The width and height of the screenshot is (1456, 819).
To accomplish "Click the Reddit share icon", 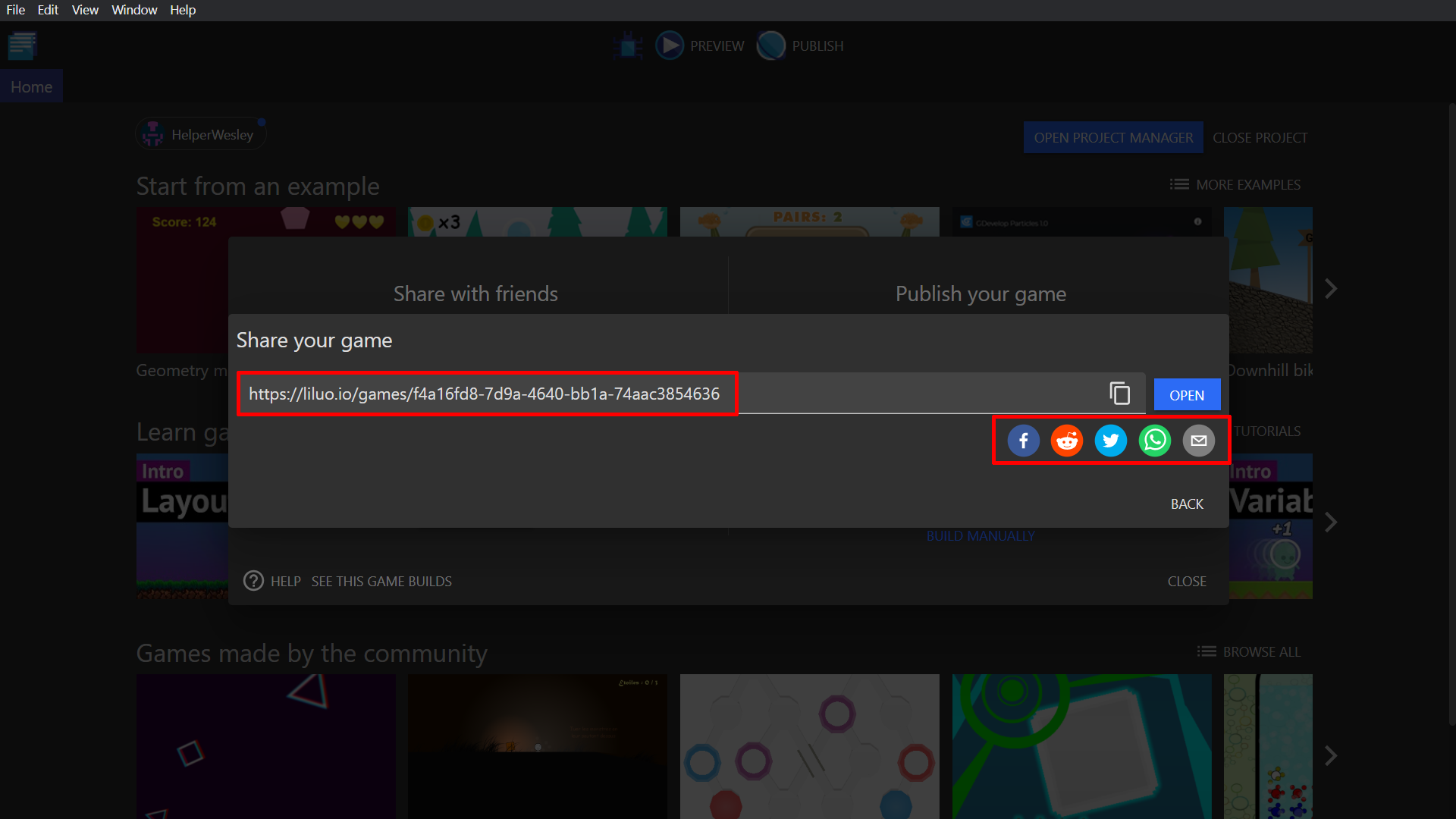I will (1066, 440).
